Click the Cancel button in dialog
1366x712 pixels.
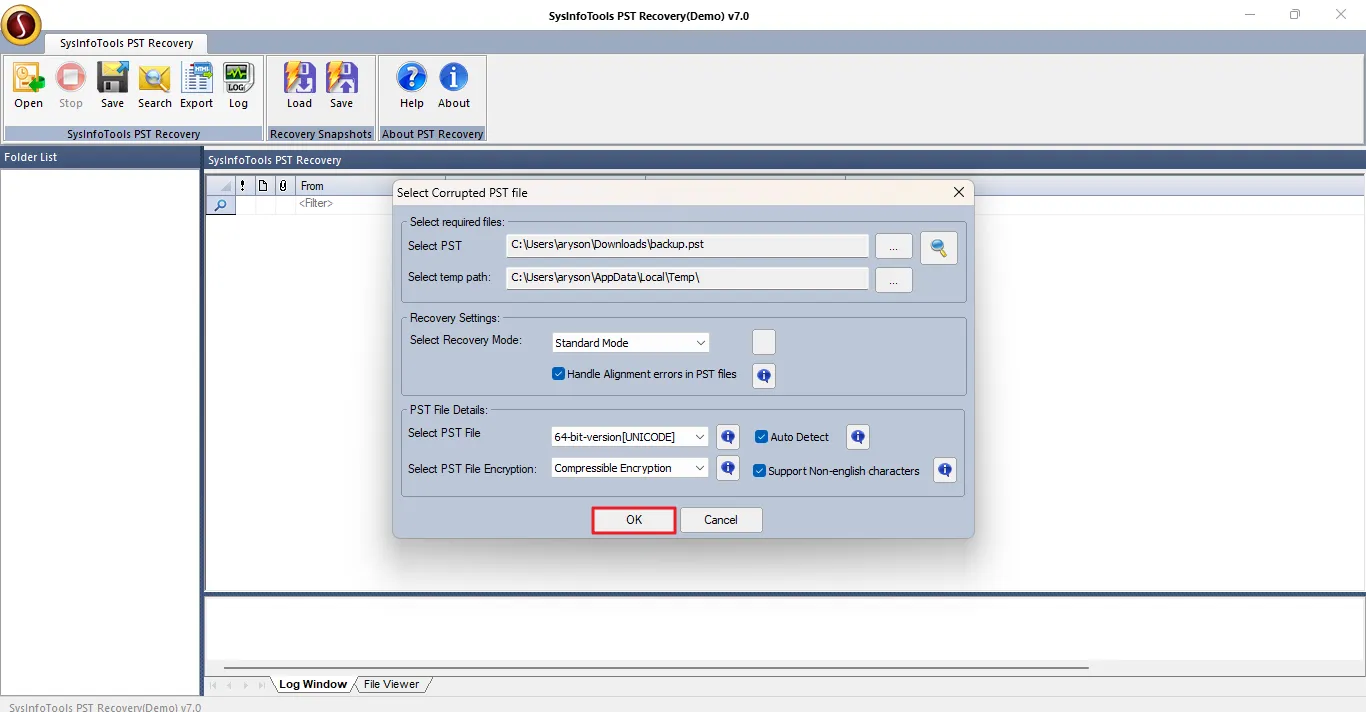tap(721, 520)
